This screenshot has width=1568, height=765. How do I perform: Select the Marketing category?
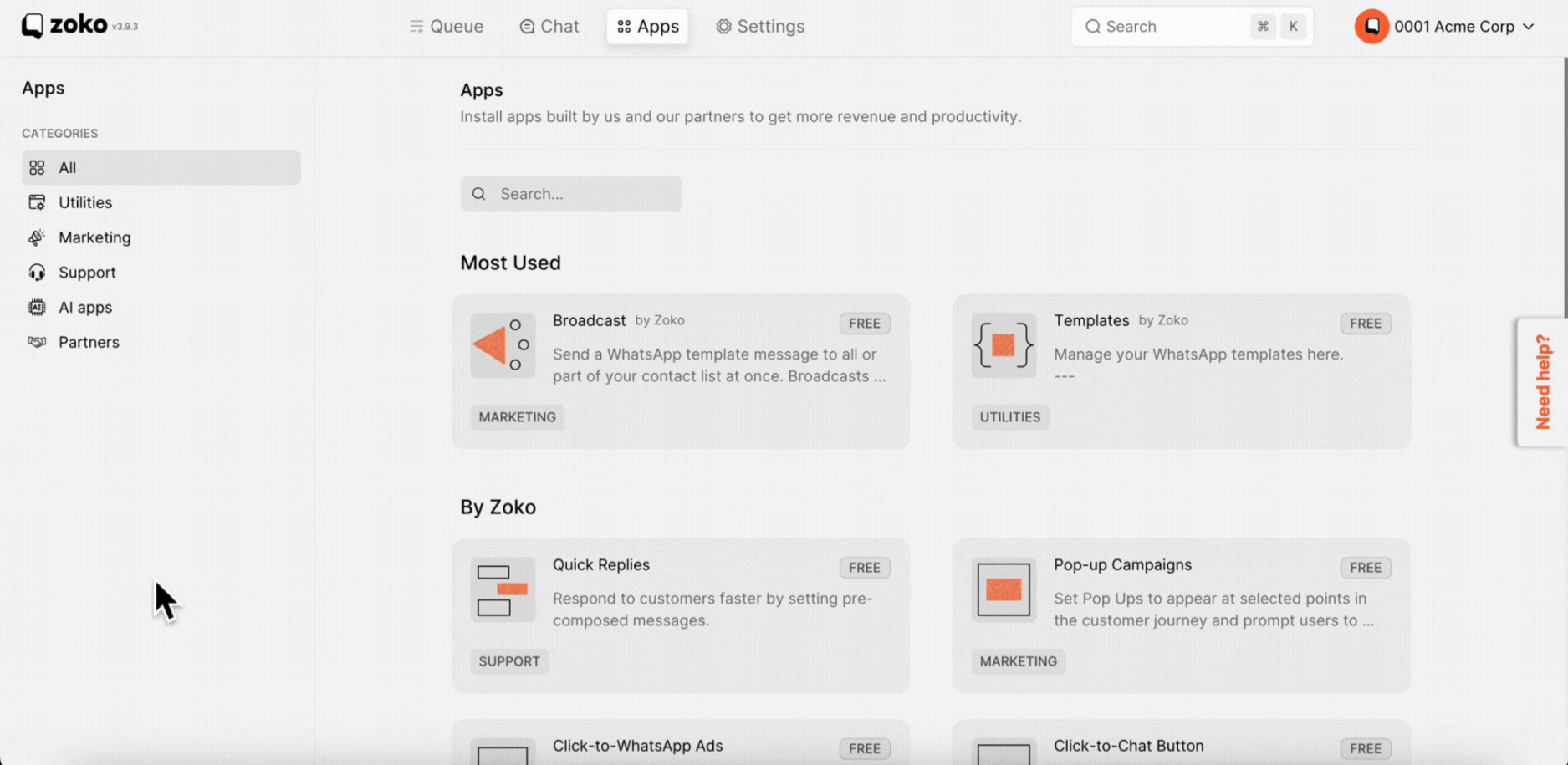tap(161, 237)
